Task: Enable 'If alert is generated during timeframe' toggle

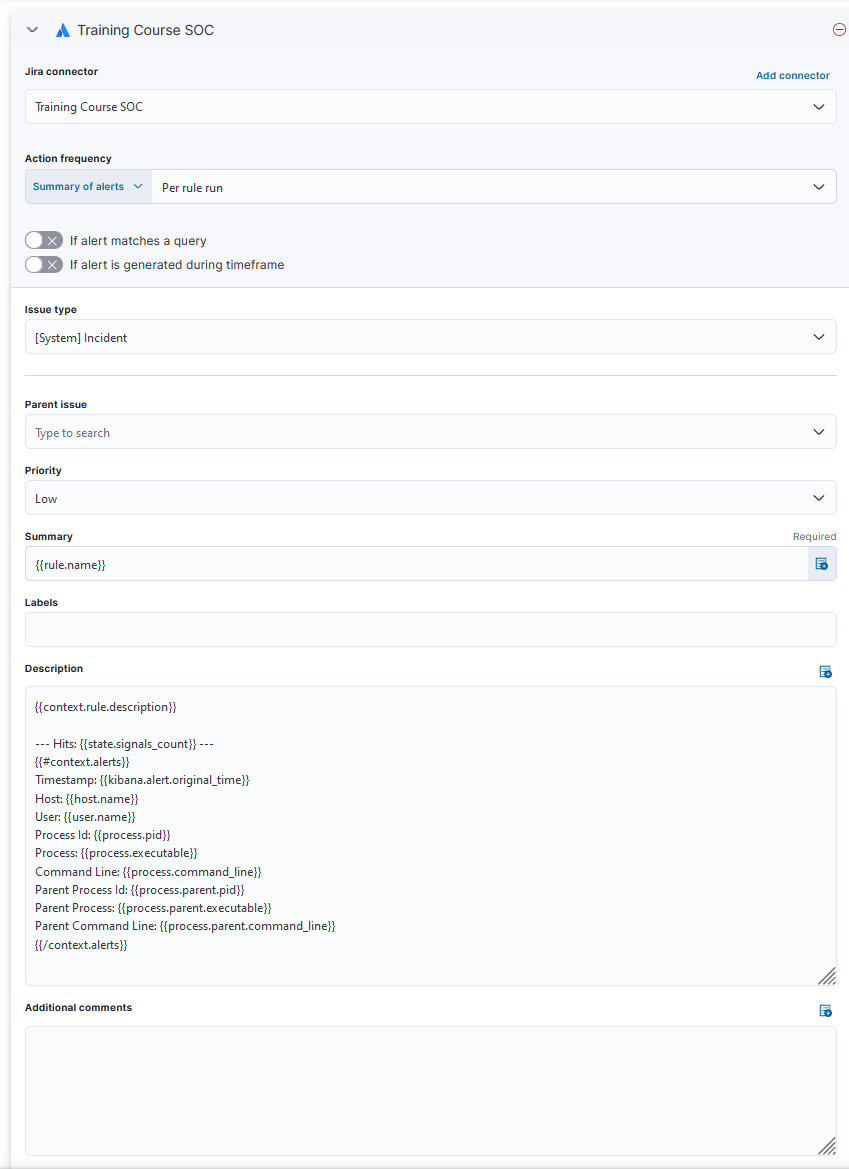Action: coord(44,265)
